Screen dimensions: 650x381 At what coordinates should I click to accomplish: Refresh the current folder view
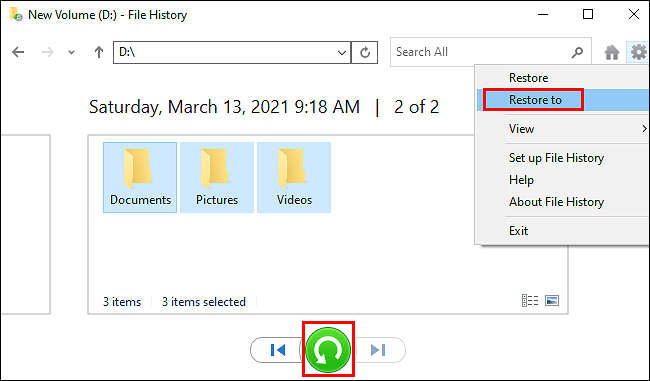pyautogui.click(x=365, y=52)
